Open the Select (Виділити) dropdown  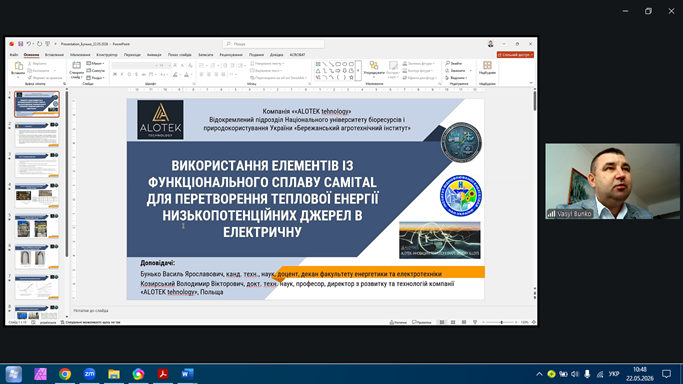(456, 77)
